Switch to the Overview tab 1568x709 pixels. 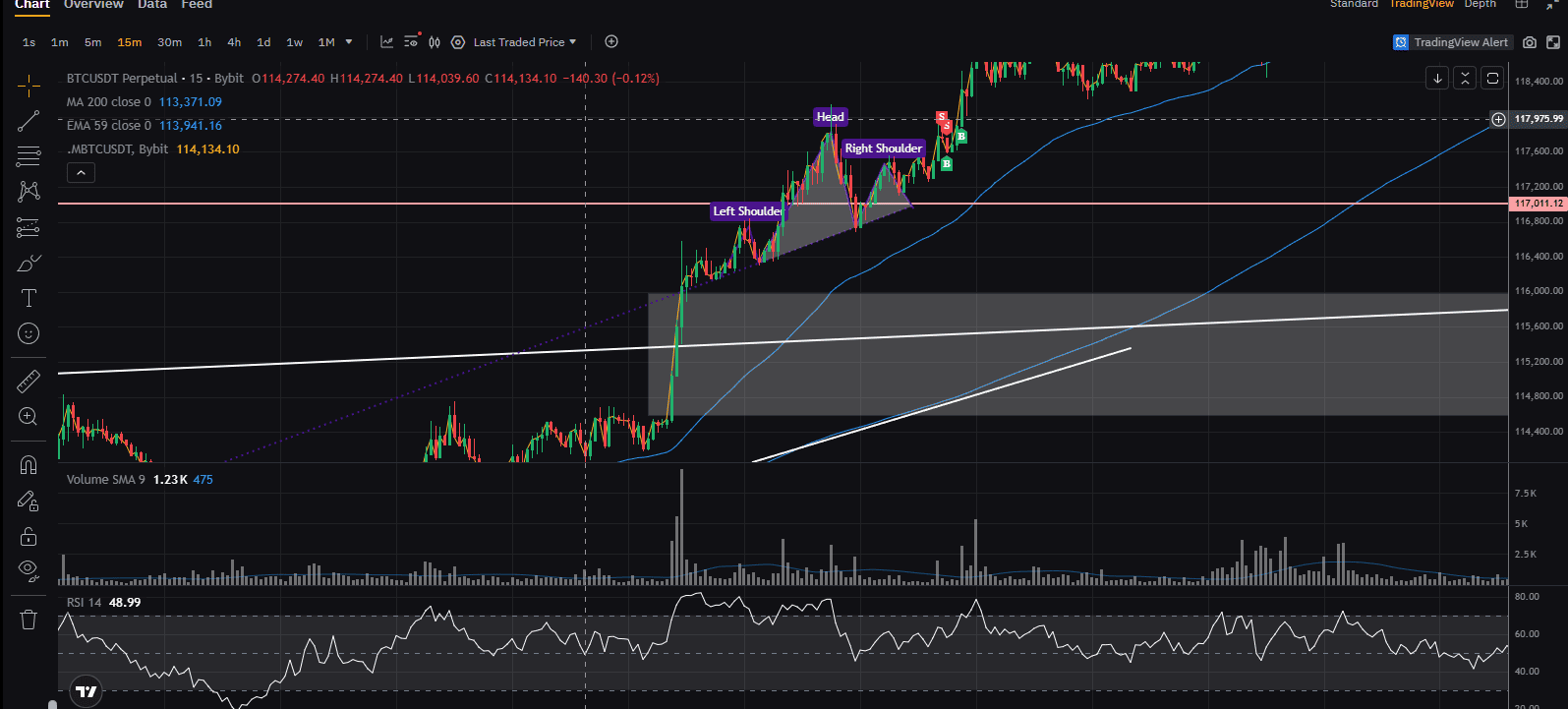coord(93,5)
